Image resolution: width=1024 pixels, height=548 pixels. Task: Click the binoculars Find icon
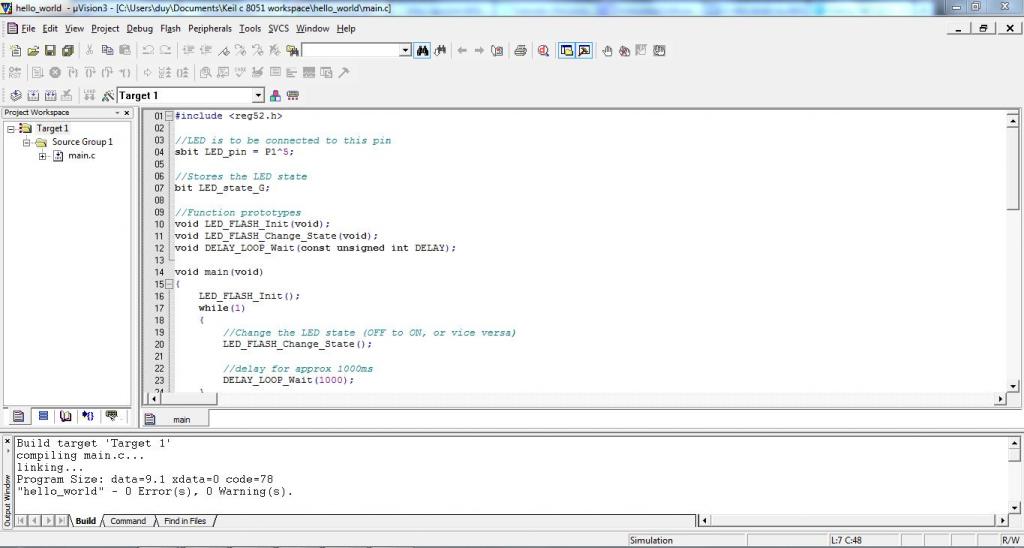point(423,50)
